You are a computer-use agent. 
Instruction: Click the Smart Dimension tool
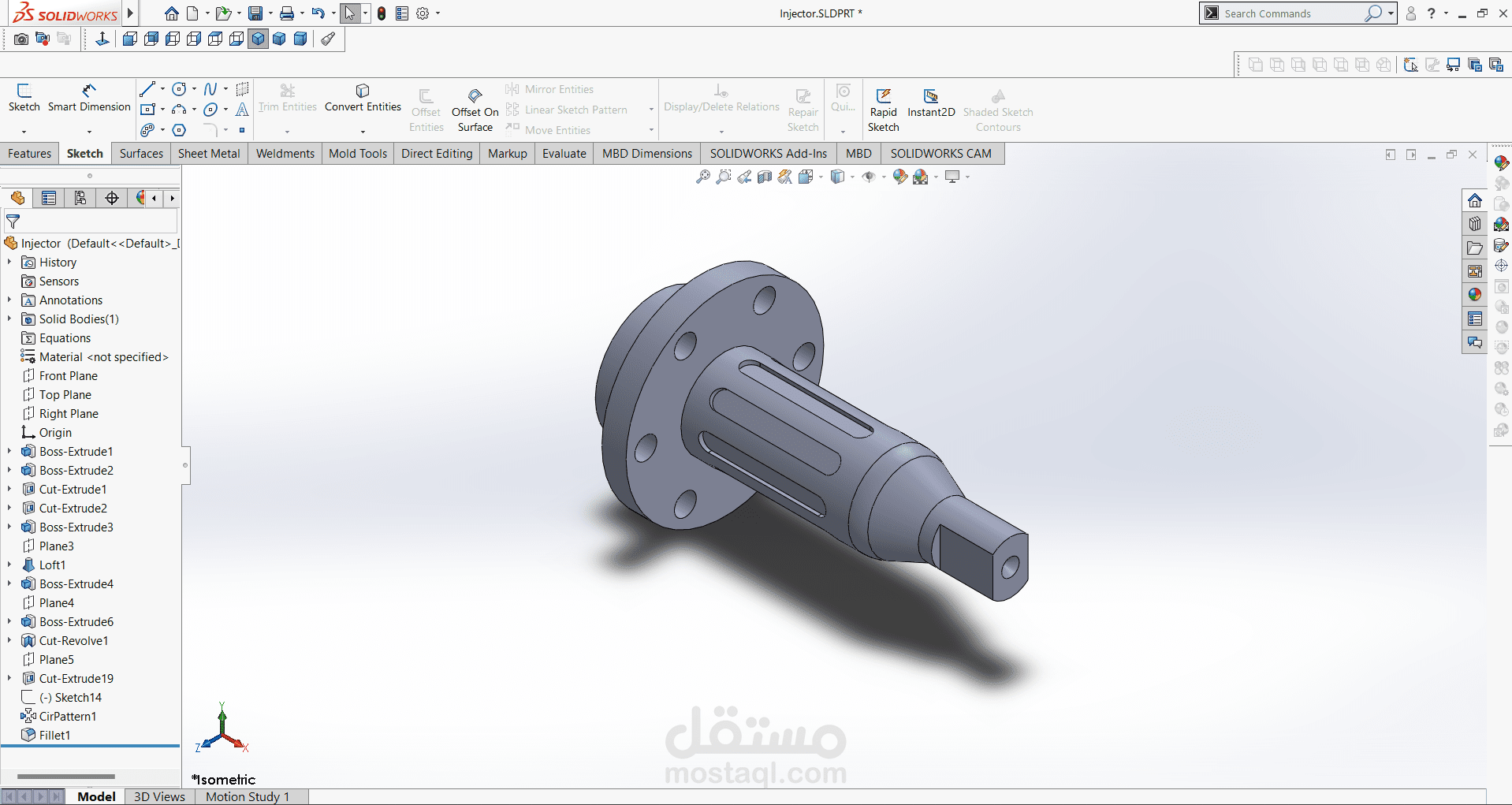click(89, 98)
